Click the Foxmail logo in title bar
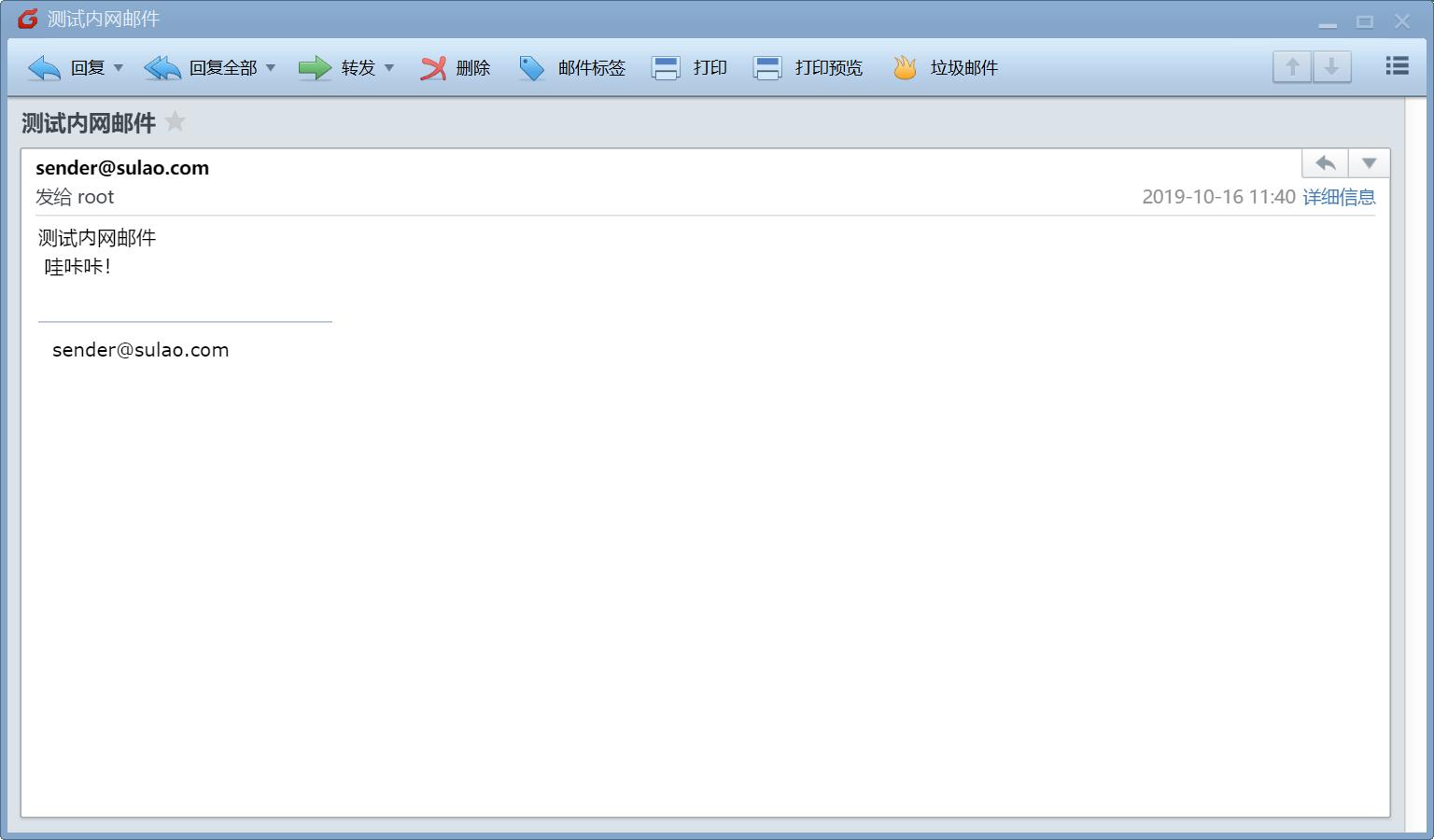Screen dimensions: 1434x840 pos(28,19)
